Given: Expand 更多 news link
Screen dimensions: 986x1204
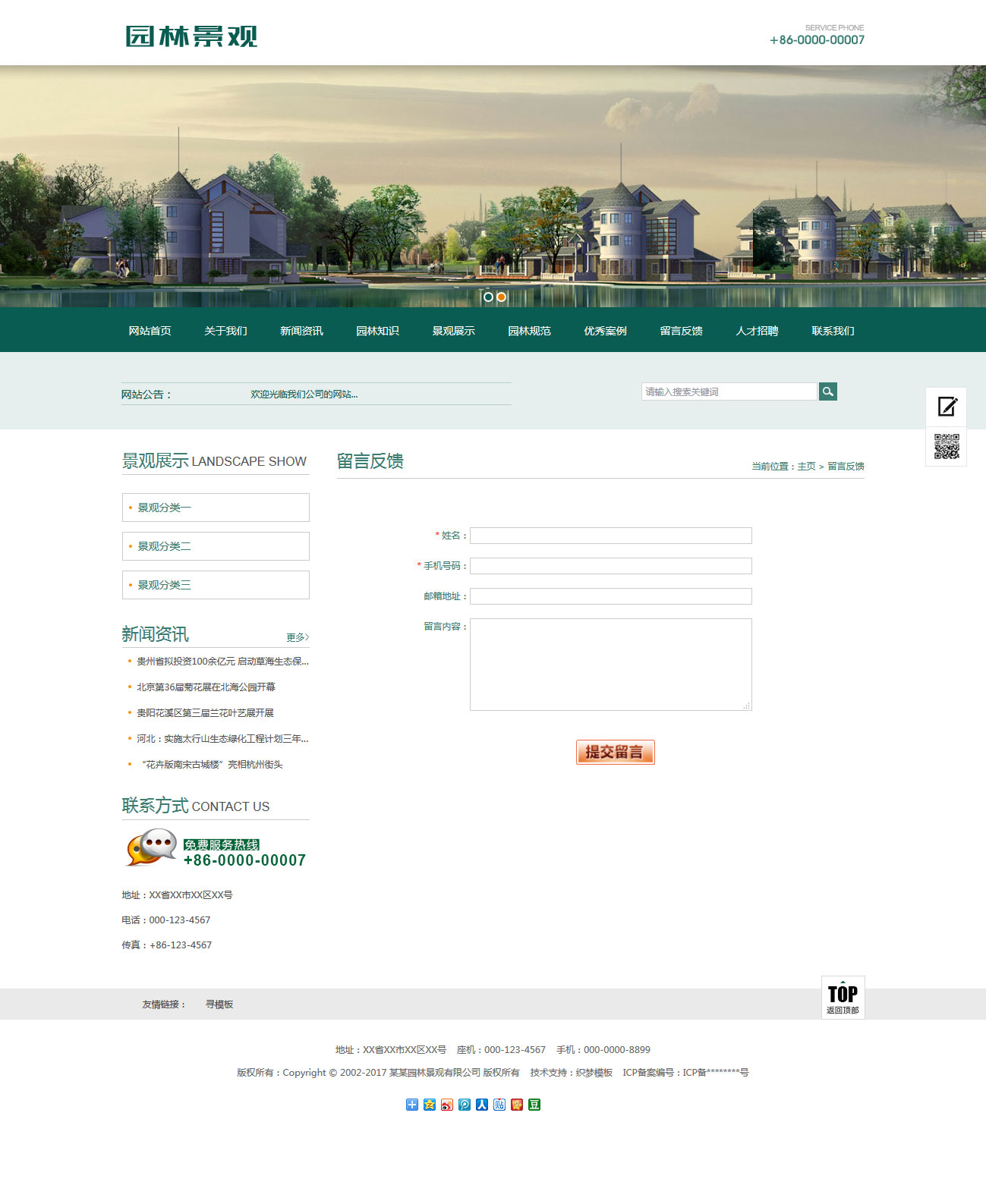Looking at the screenshot, I should click(298, 637).
